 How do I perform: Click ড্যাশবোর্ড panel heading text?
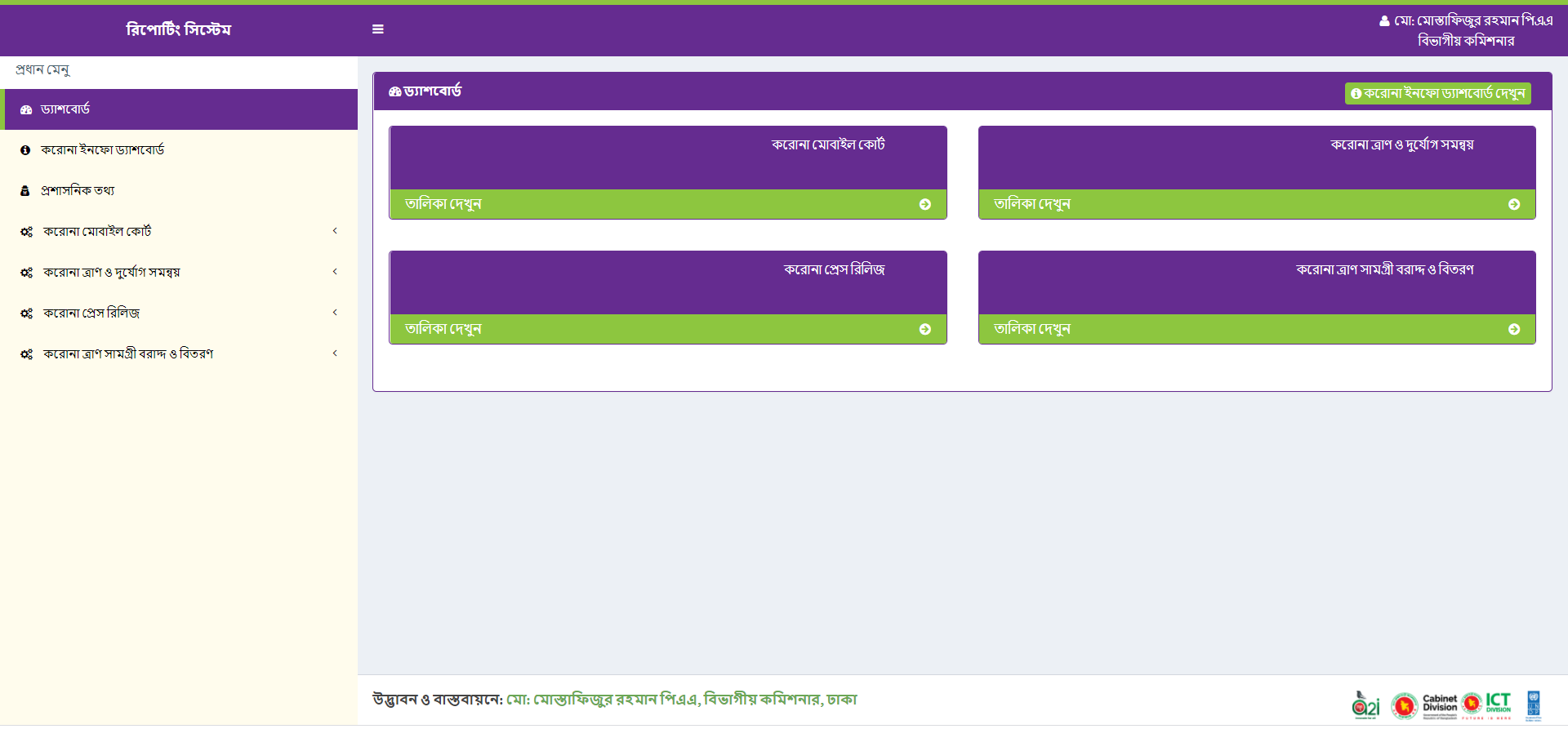coord(433,91)
